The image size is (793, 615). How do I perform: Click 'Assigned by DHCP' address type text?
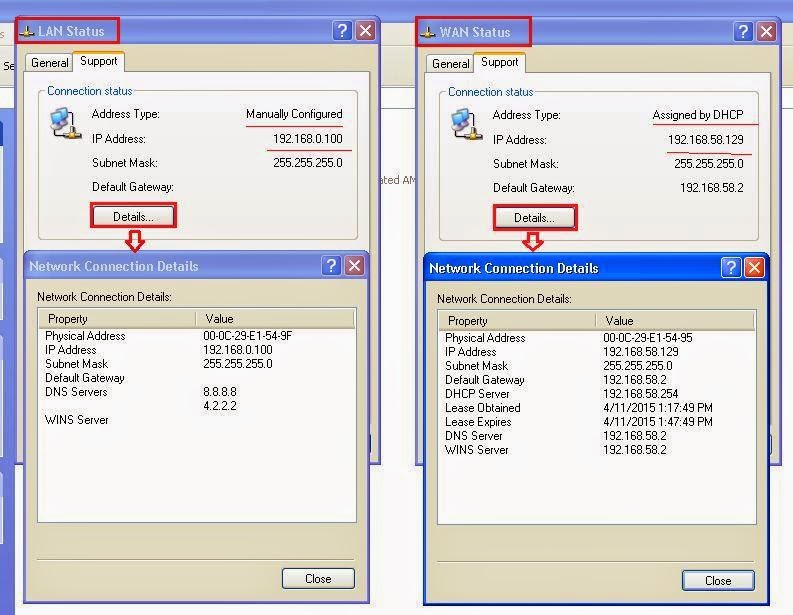(698, 115)
